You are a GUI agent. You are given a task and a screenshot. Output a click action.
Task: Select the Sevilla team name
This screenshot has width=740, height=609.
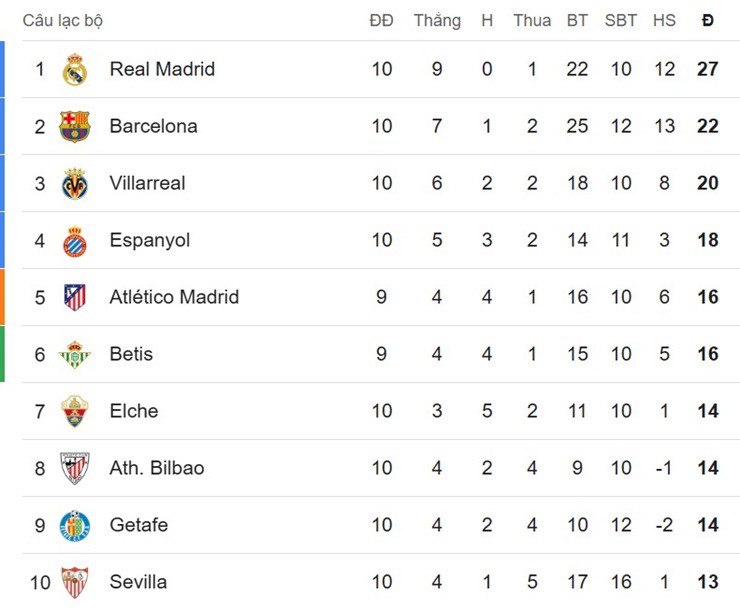point(138,582)
